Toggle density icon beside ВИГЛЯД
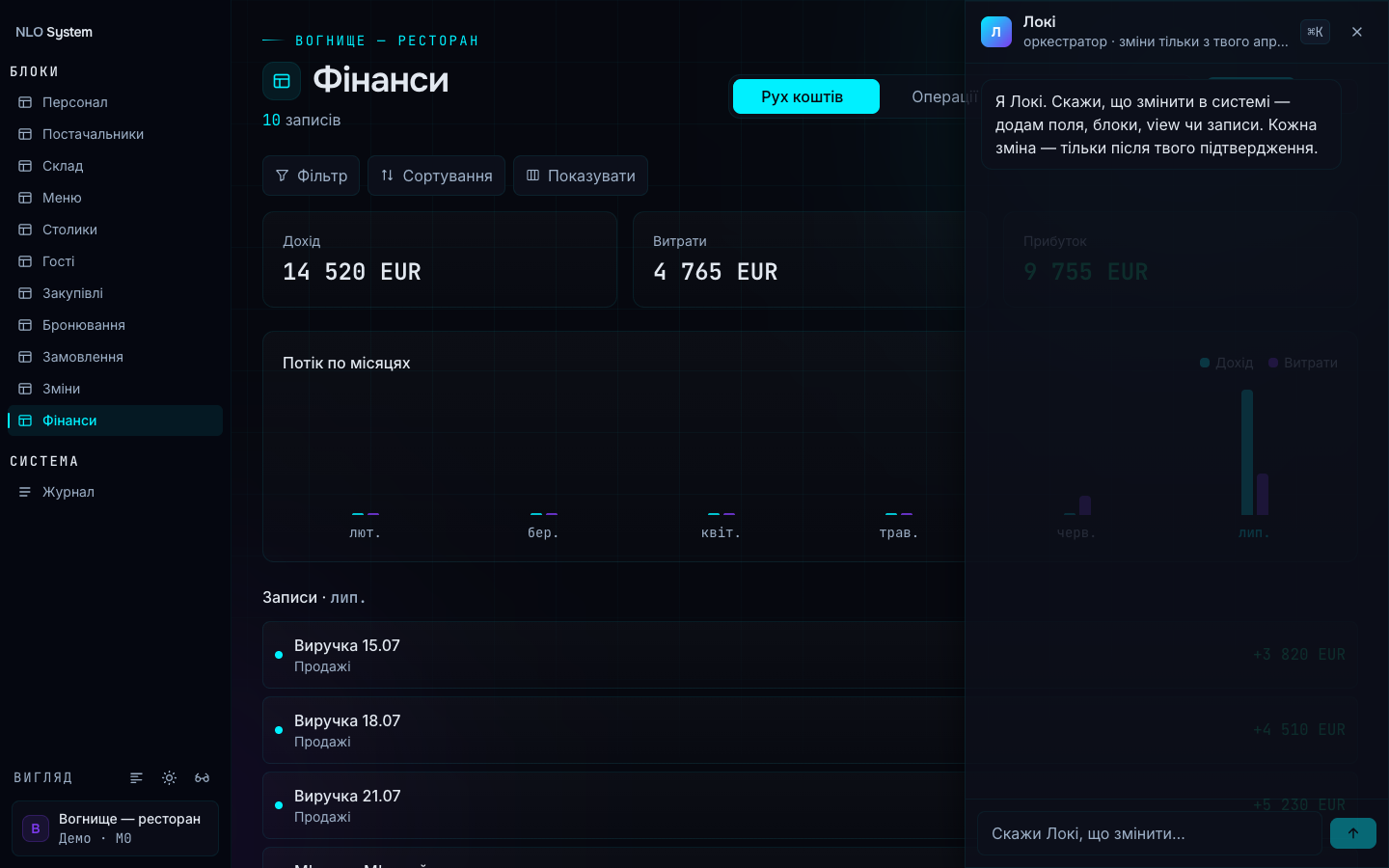1389x868 pixels. point(137,778)
